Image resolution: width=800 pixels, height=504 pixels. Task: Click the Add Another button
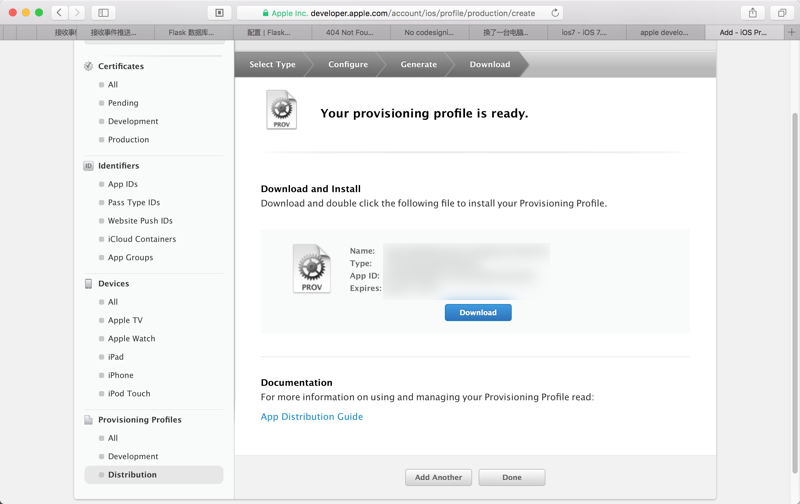[438, 477]
